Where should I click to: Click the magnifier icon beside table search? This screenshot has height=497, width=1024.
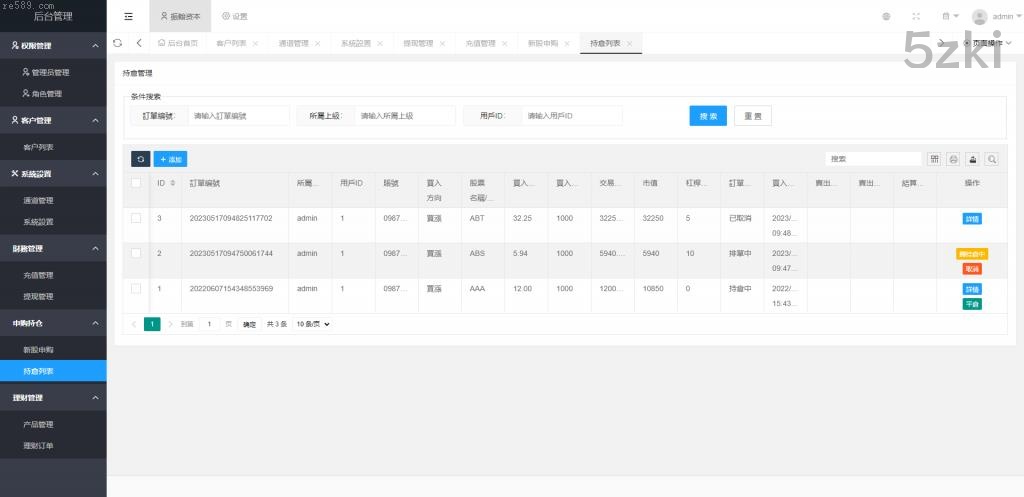coord(991,159)
